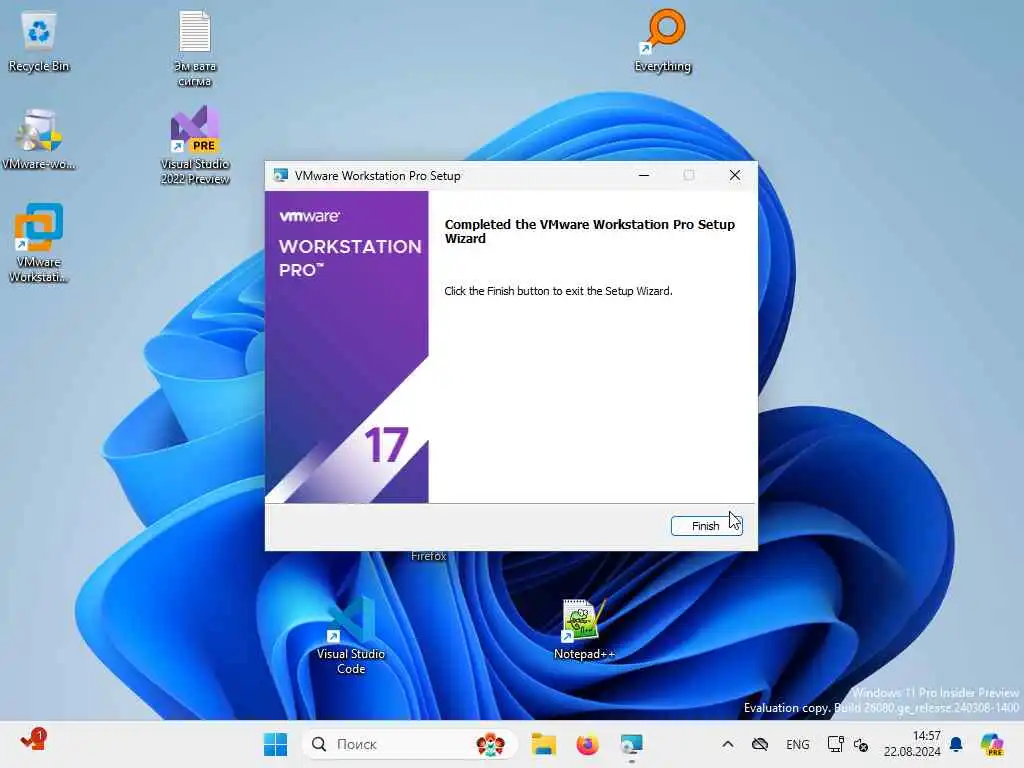Click the Поиск taskbar search box
The width and height of the screenshot is (1024, 768).
409,744
